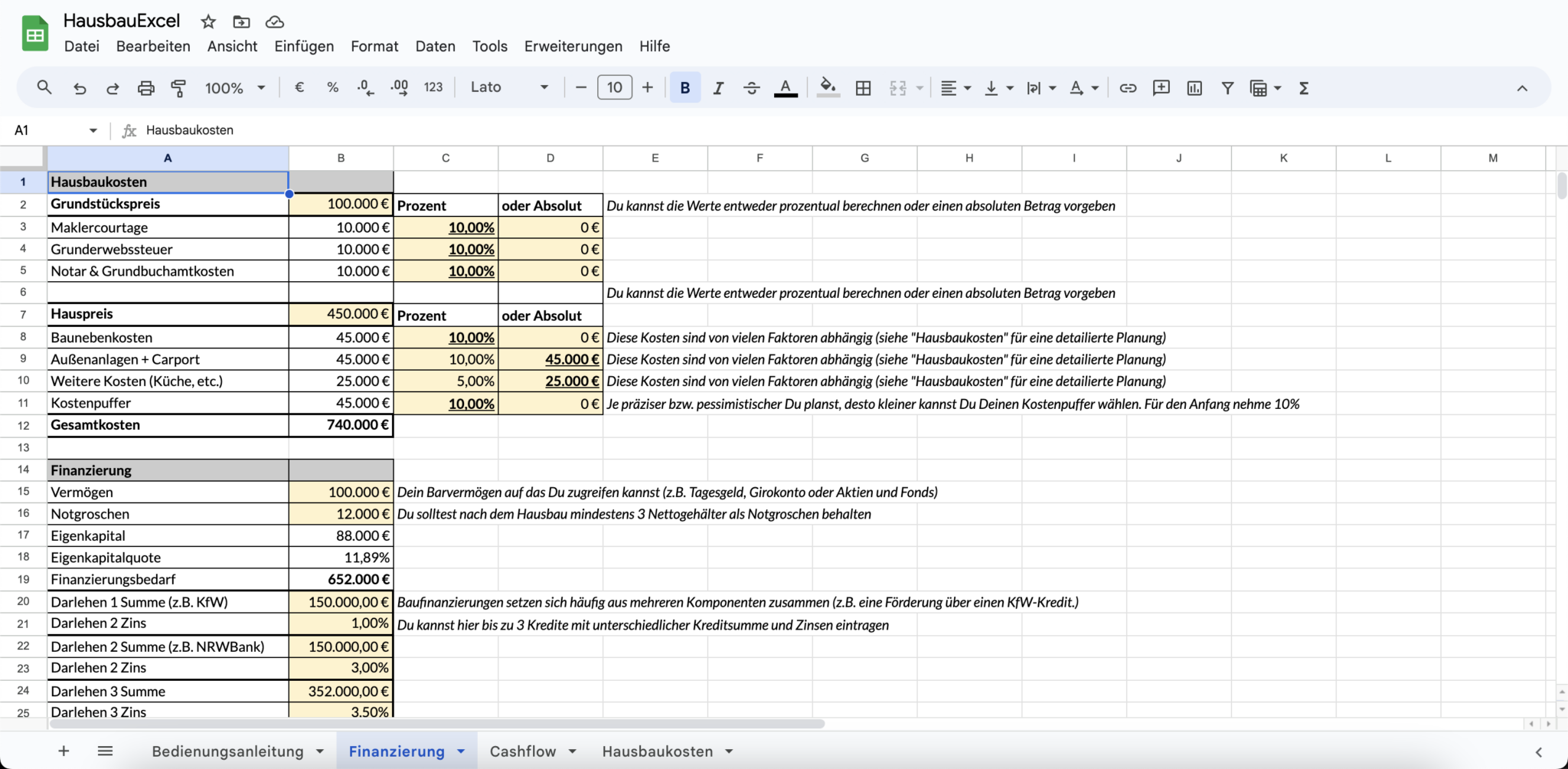
Task: Create a filter with the funnel icon
Action: [1227, 87]
